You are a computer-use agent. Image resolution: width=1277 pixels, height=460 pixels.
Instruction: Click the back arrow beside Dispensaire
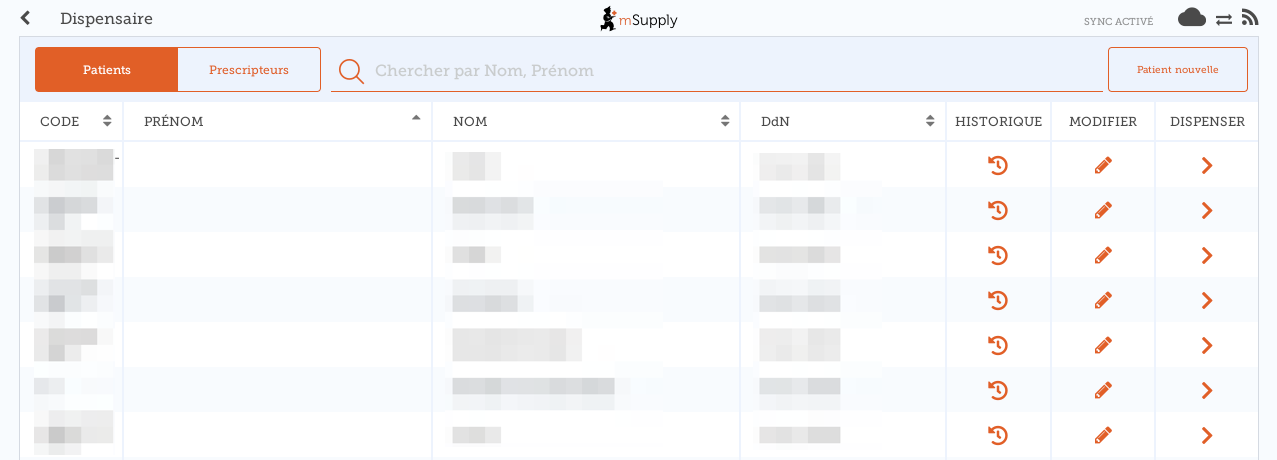26,19
